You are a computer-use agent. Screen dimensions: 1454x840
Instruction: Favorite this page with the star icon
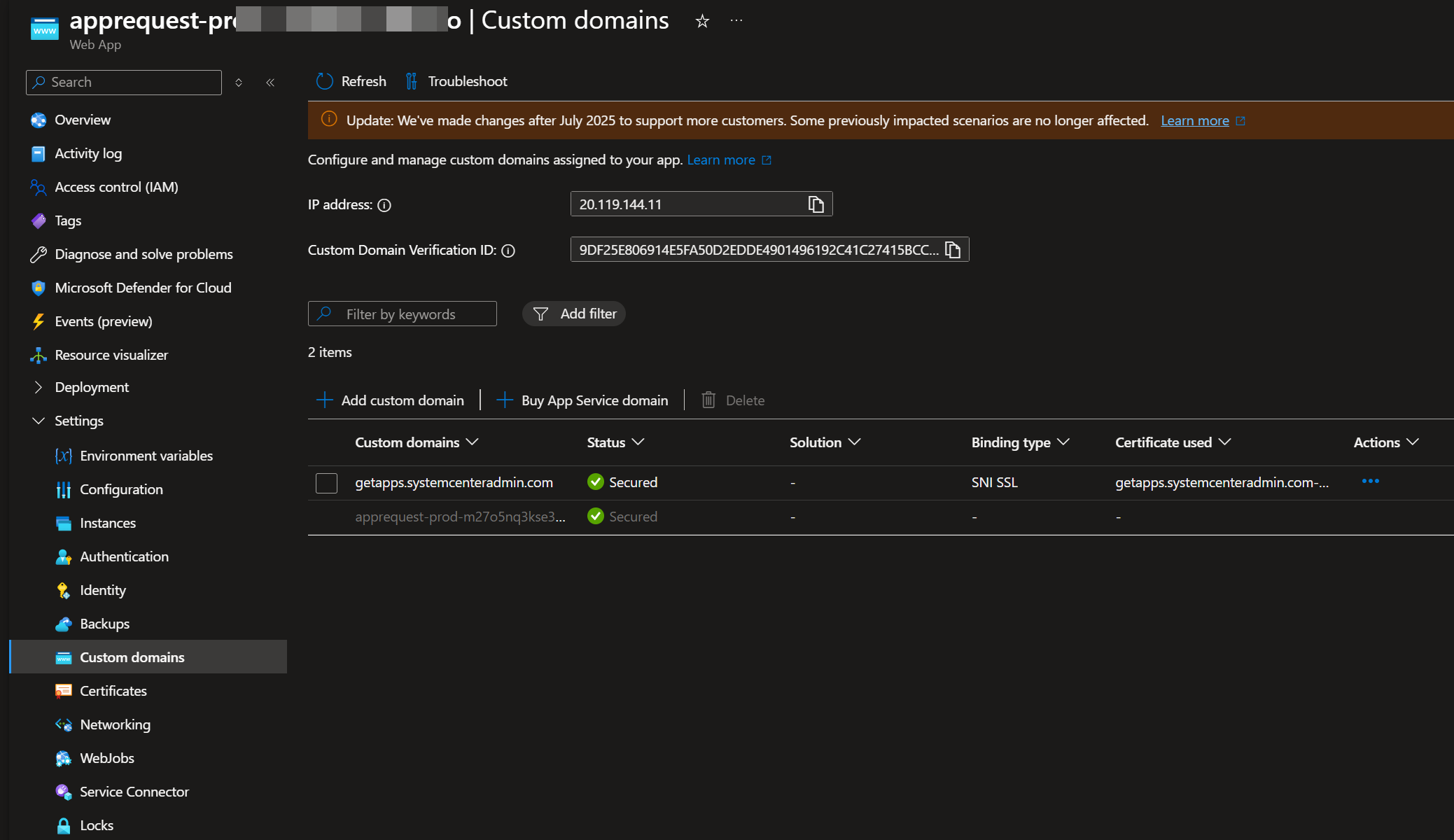[702, 22]
